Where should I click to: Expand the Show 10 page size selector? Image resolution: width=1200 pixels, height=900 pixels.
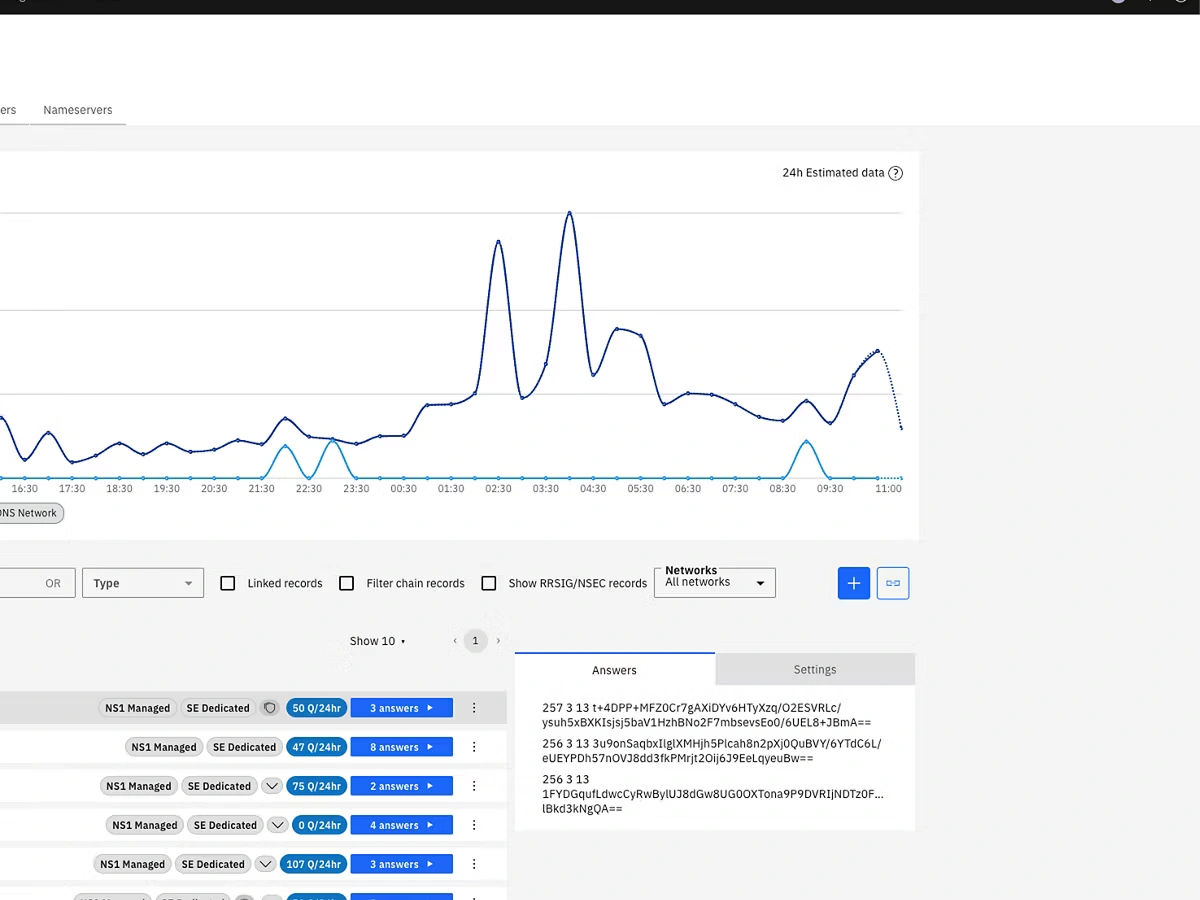click(x=377, y=641)
